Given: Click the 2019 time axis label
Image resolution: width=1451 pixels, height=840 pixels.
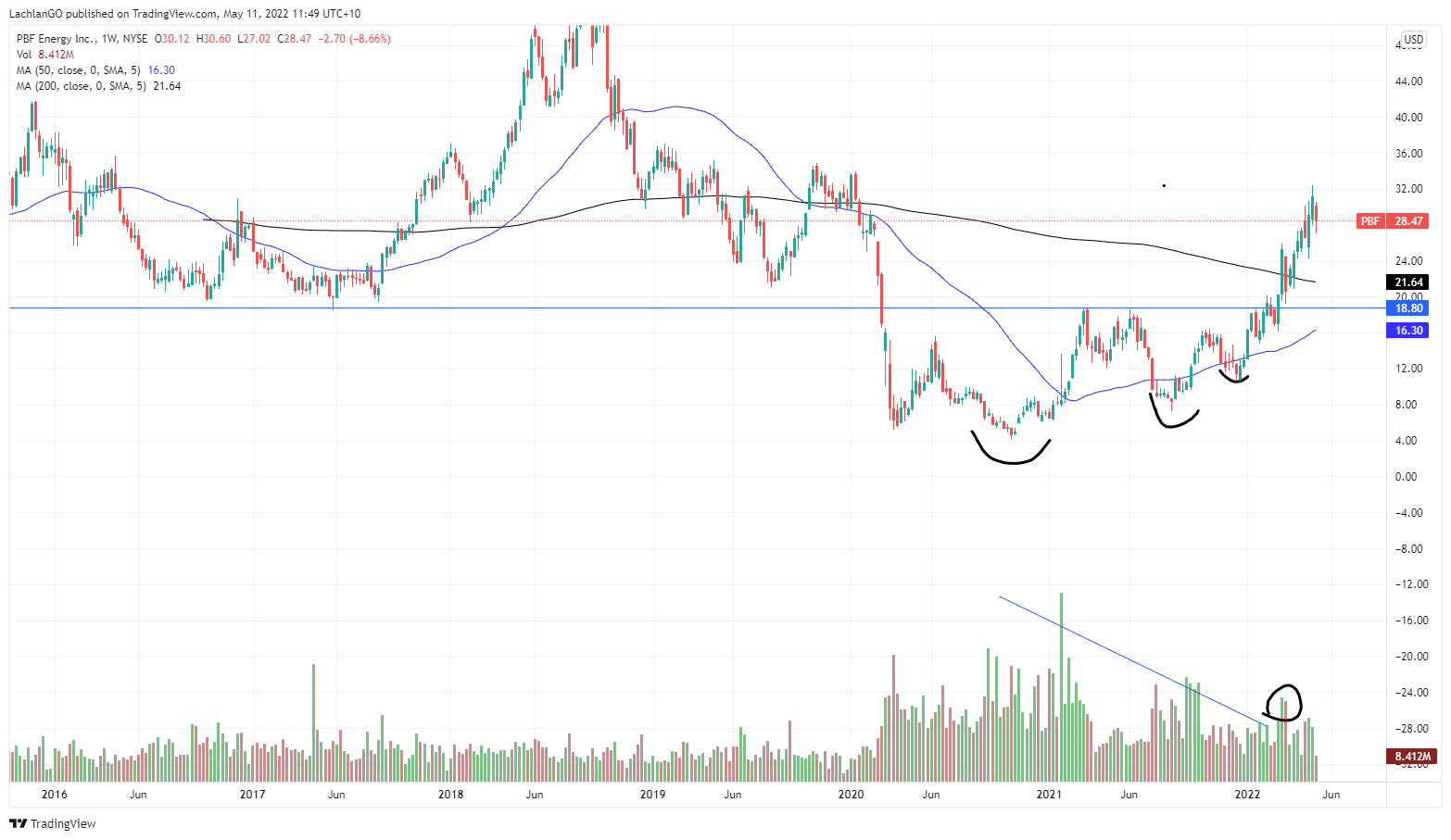Looking at the screenshot, I should pyautogui.click(x=652, y=795).
